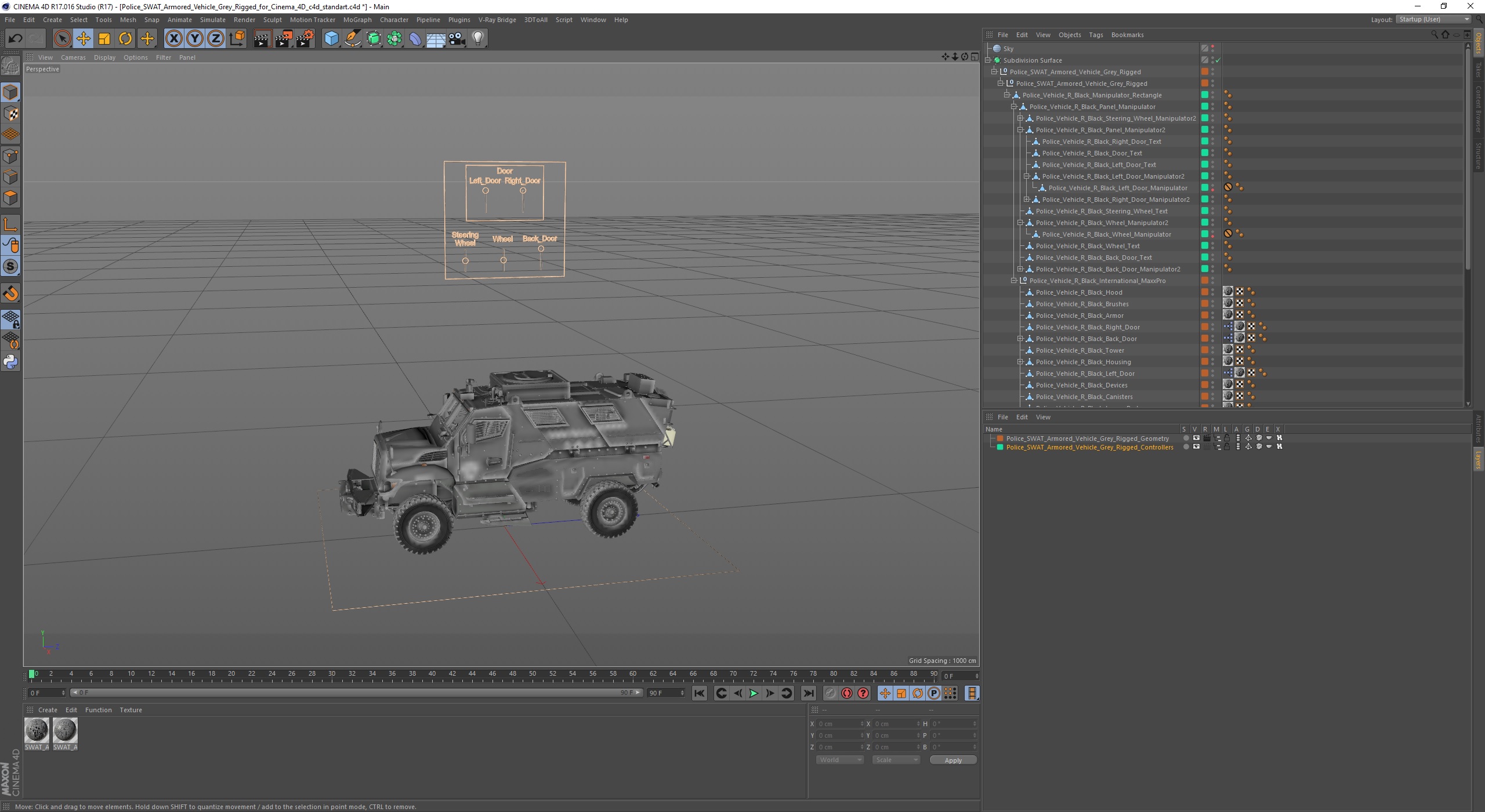Open the V-Ray Bridge menu

pos(497,20)
